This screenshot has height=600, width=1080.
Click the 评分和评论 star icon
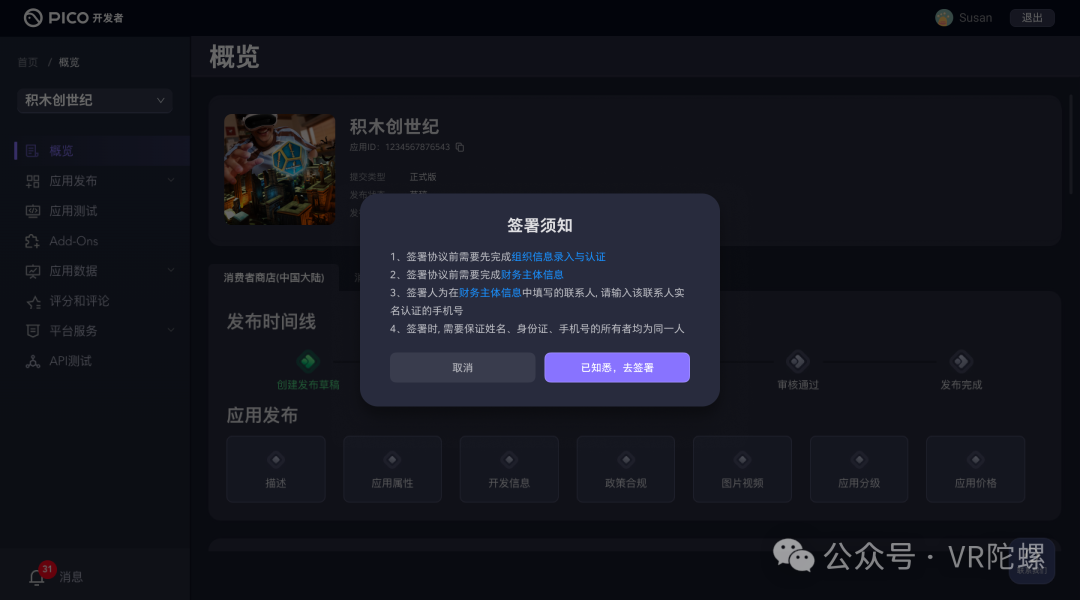(32, 301)
